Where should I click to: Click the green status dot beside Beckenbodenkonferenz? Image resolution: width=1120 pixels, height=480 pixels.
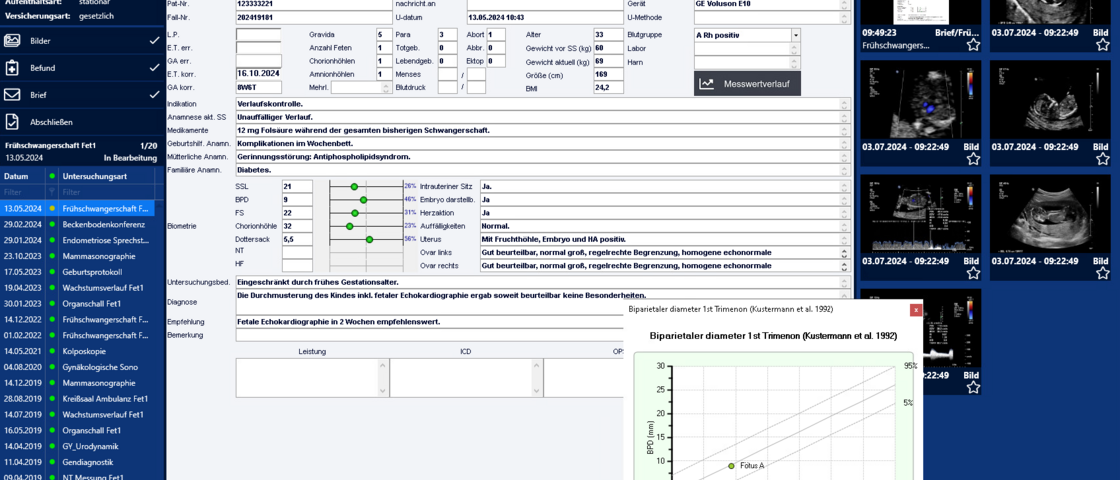pos(52,224)
